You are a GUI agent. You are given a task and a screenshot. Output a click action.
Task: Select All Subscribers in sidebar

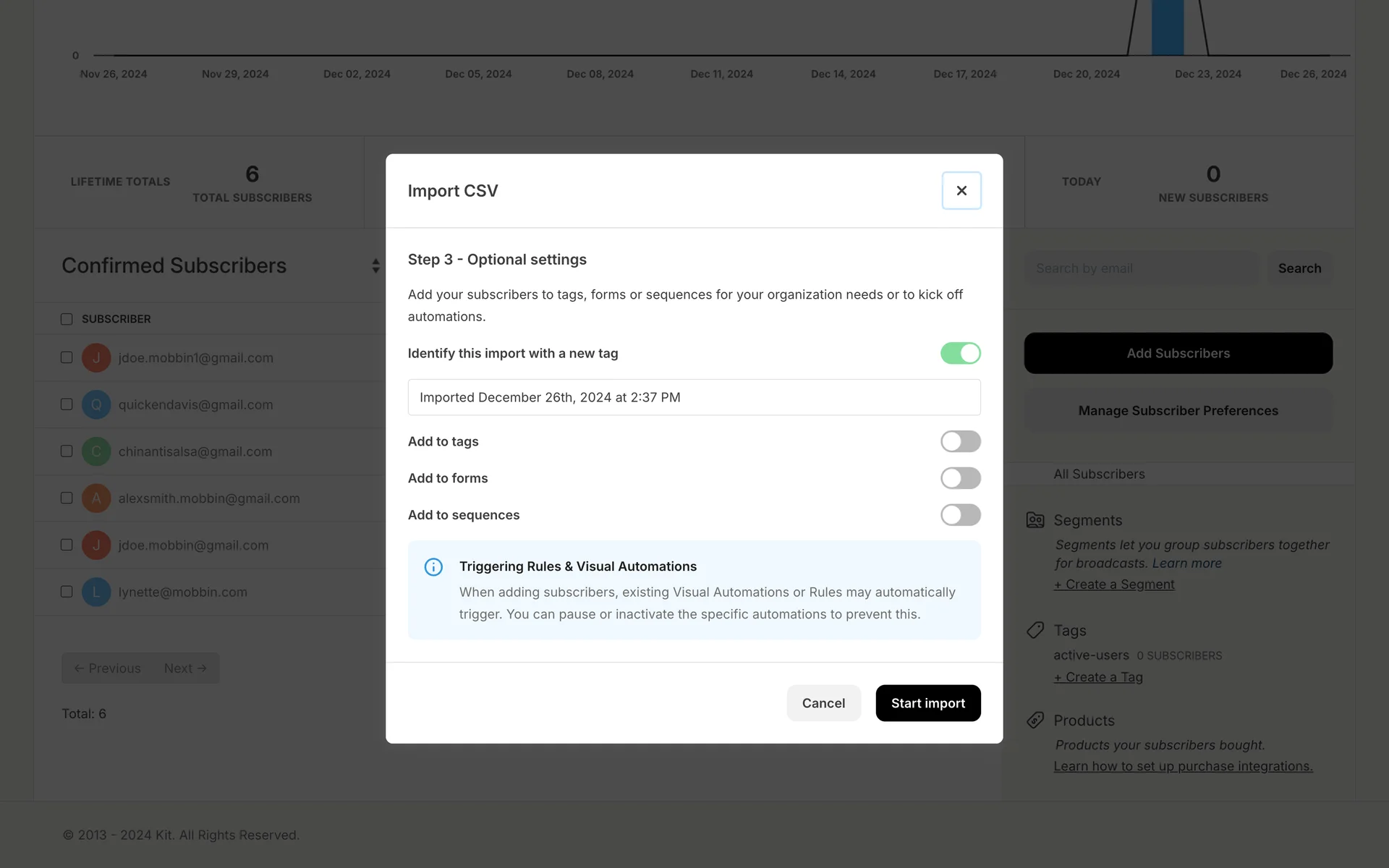click(x=1099, y=474)
